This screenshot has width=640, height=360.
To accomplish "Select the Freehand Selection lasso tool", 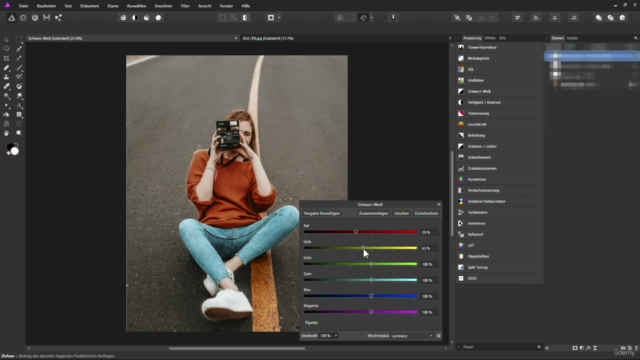I will click(6, 49).
